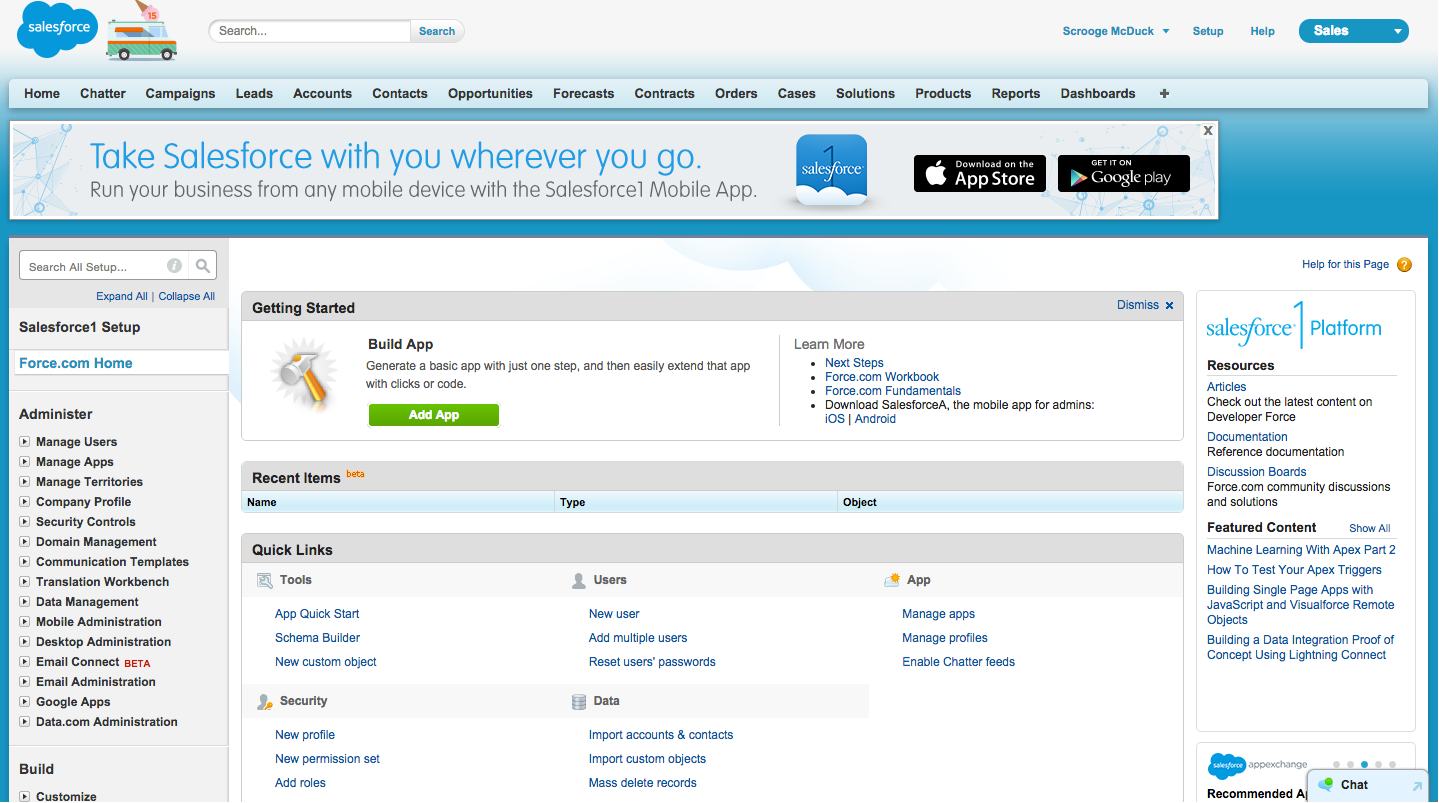Click the Data section database icon

[578, 702]
